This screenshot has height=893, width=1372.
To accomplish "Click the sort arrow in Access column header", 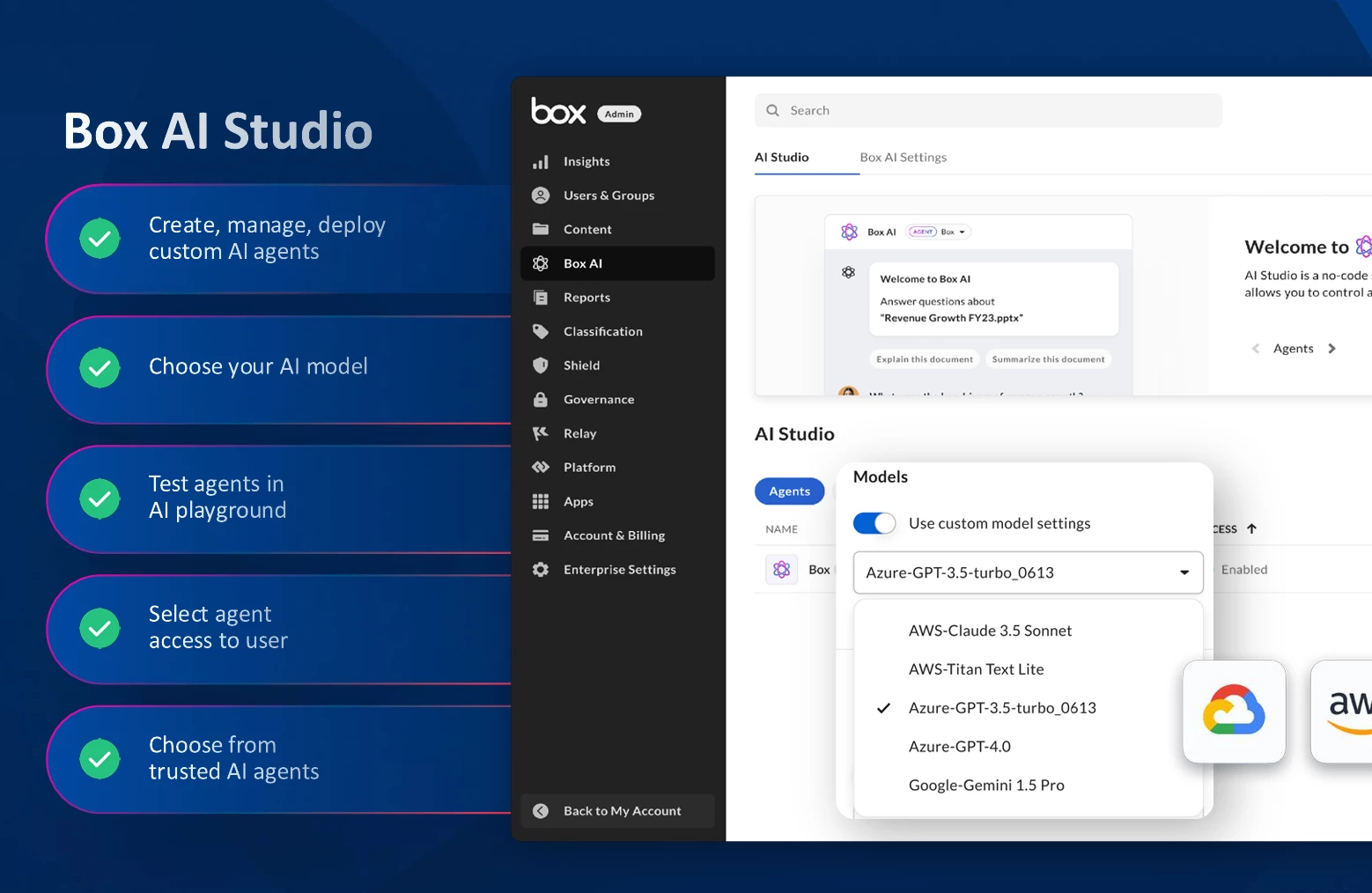I will (x=1251, y=529).
